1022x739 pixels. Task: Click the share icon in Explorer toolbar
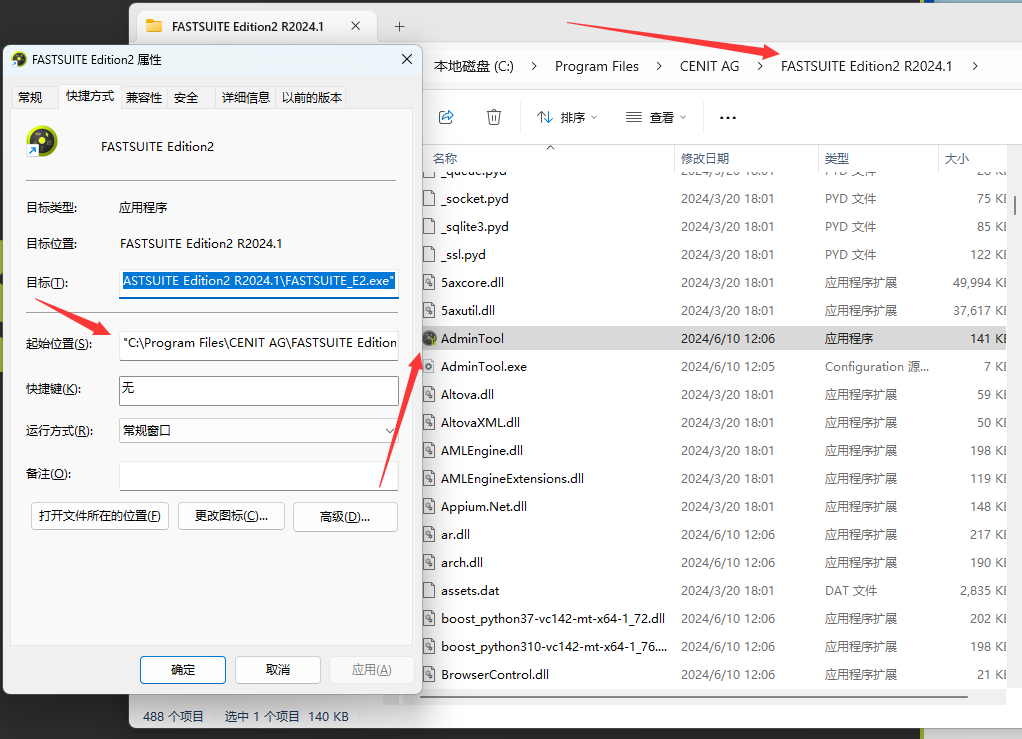point(446,117)
